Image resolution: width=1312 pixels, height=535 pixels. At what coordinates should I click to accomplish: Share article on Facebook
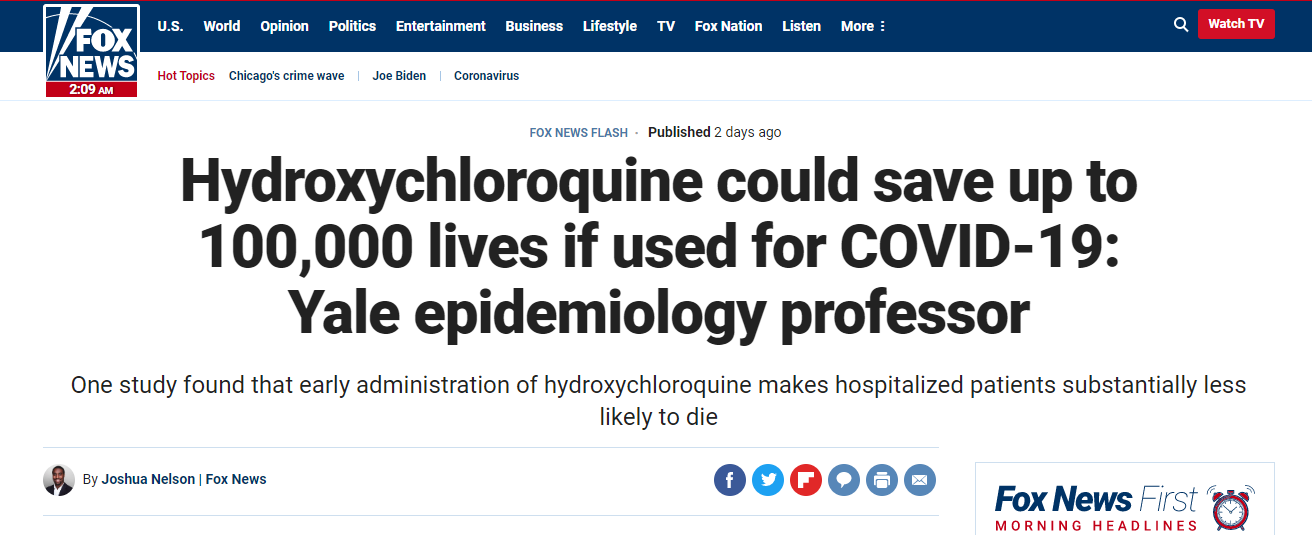[x=730, y=480]
